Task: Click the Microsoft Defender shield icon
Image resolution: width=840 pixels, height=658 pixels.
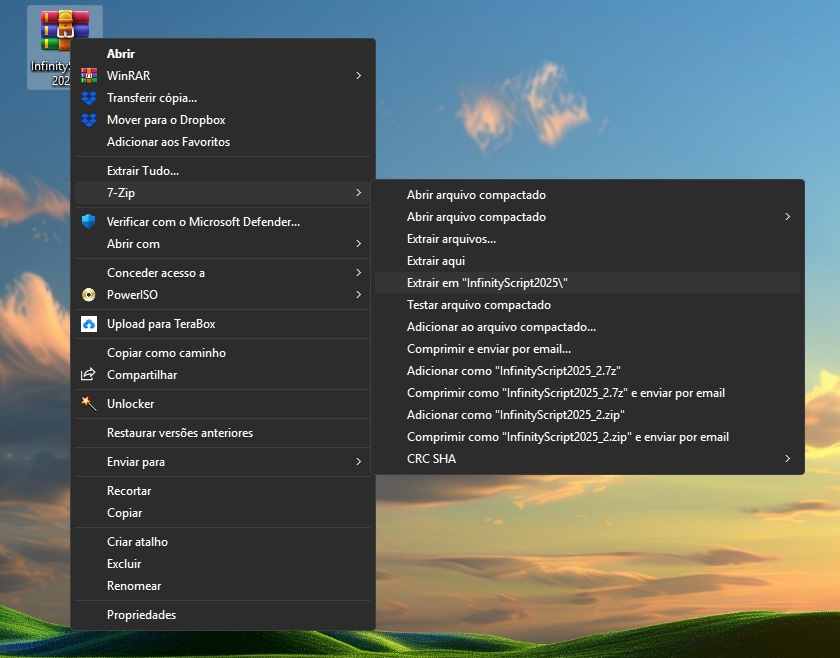Action: coord(89,222)
